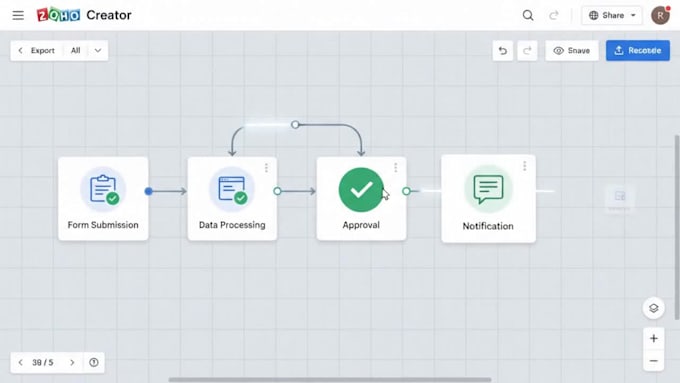680x383 pixels.
Task: Open Notification node options menu
Action: pos(525,166)
